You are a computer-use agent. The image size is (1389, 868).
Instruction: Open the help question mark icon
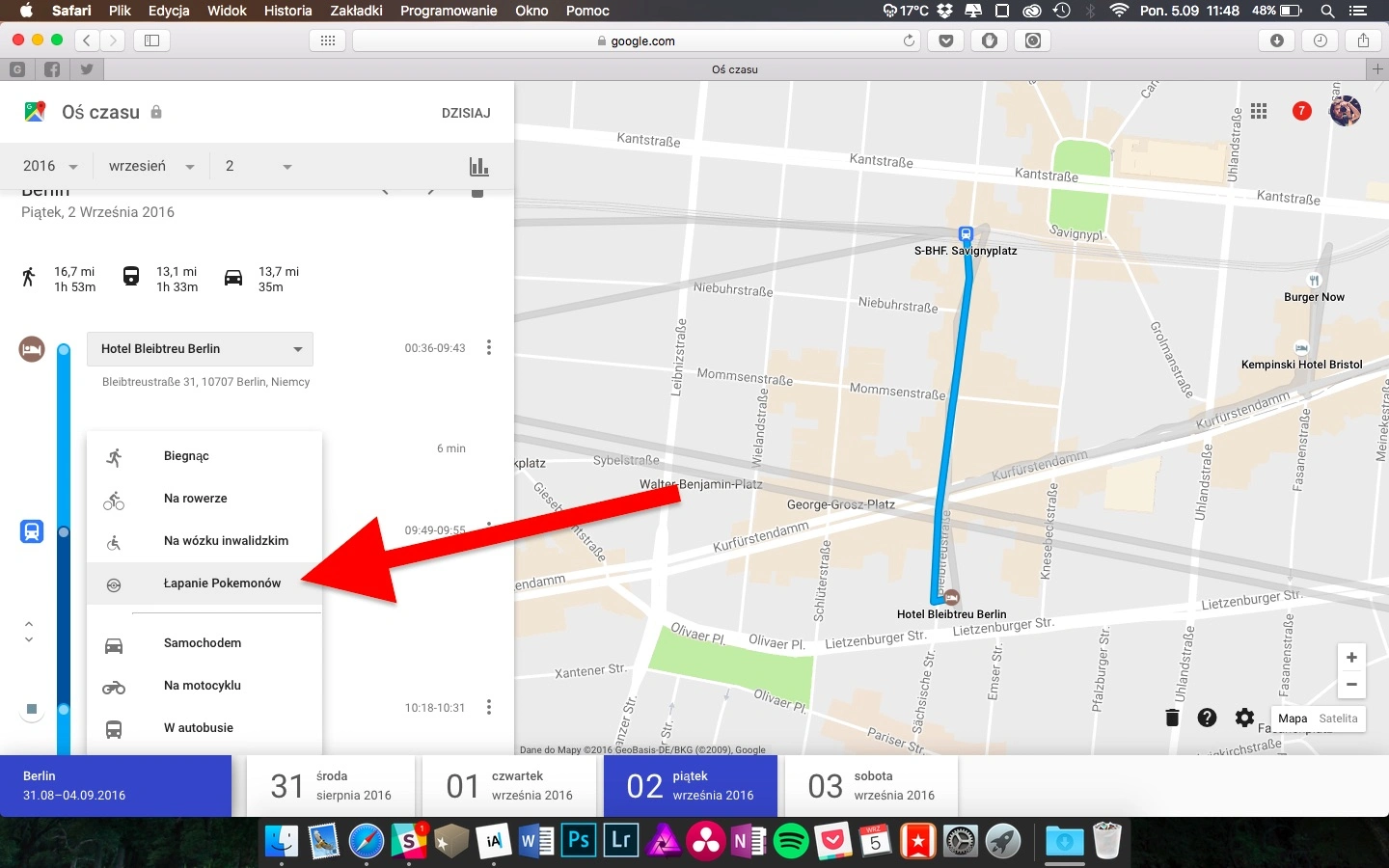[x=1207, y=718]
